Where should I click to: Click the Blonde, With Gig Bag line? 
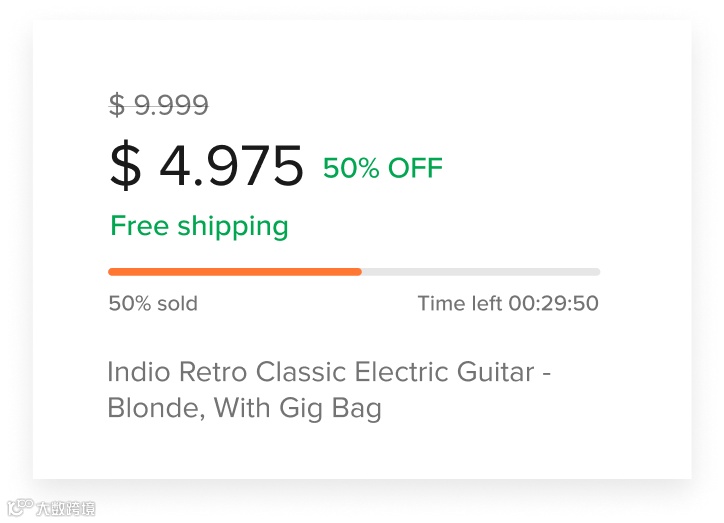click(244, 408)
